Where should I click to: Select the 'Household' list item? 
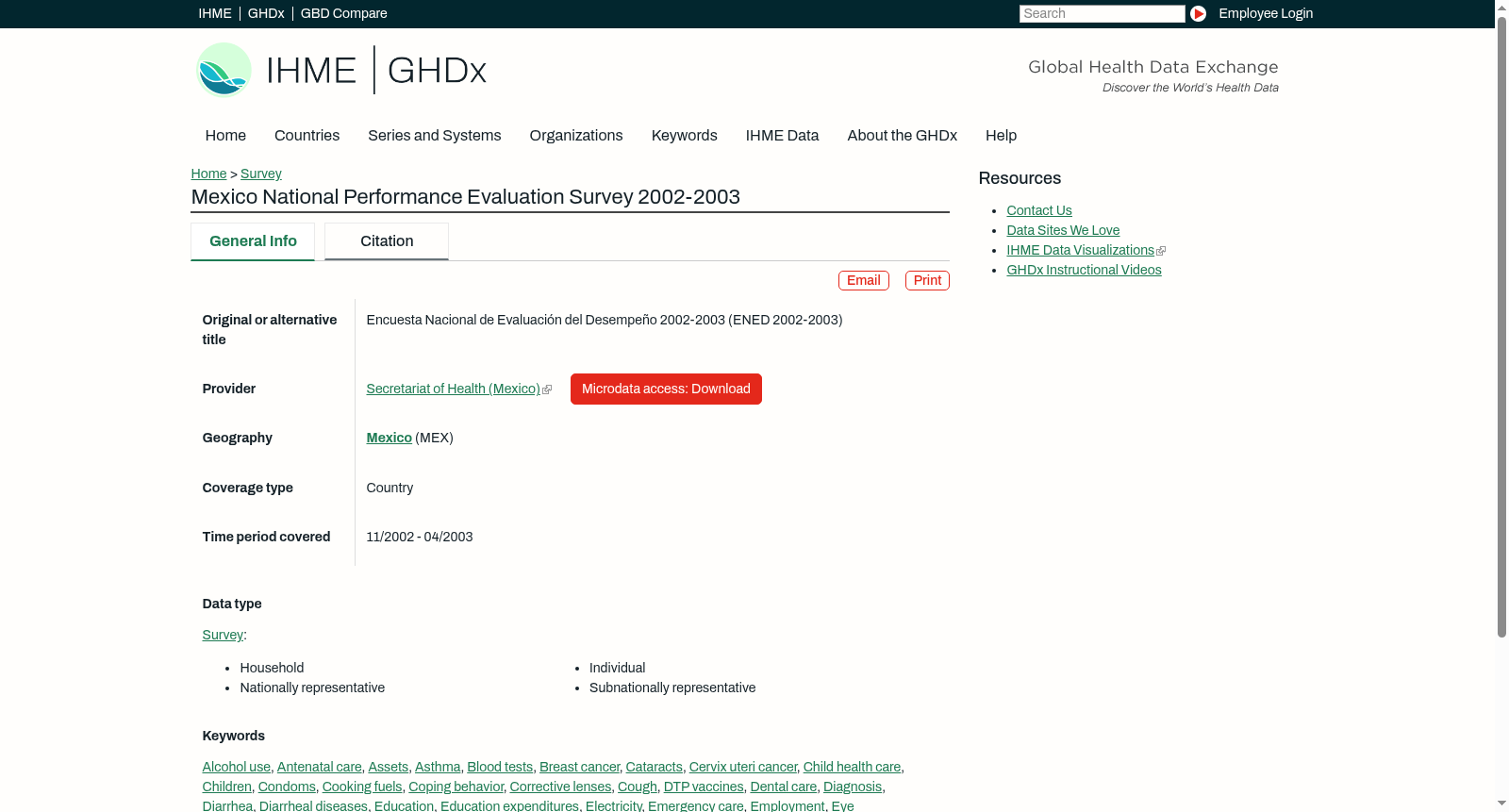(x=272, y=668)
